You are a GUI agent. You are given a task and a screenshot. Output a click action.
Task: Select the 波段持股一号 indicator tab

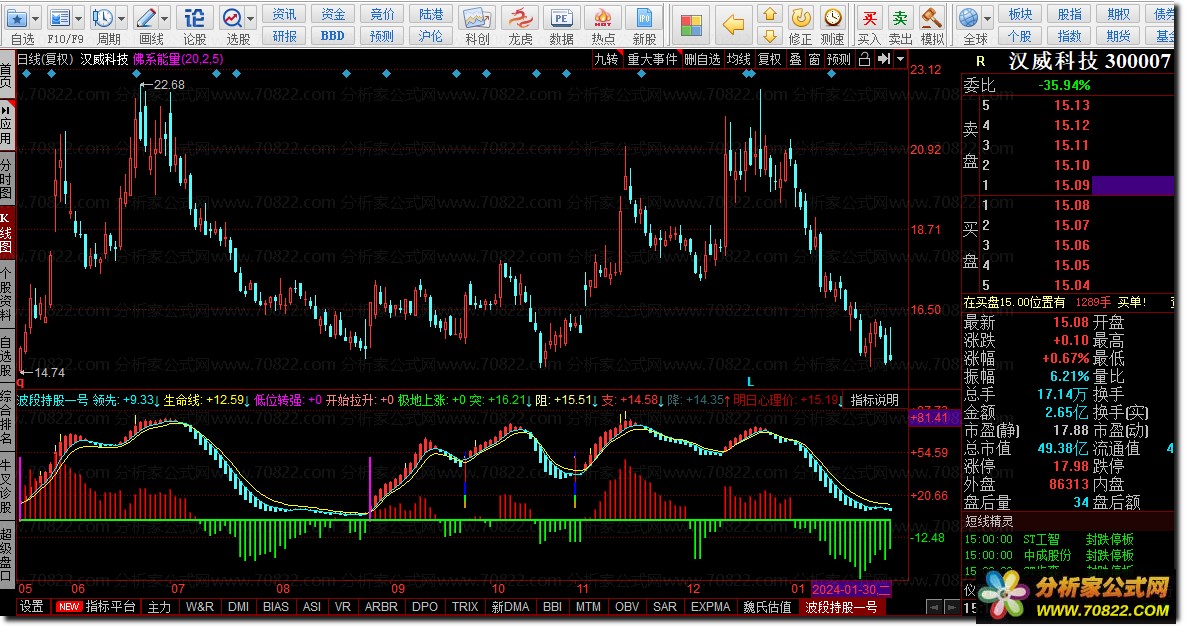(841, 607)
